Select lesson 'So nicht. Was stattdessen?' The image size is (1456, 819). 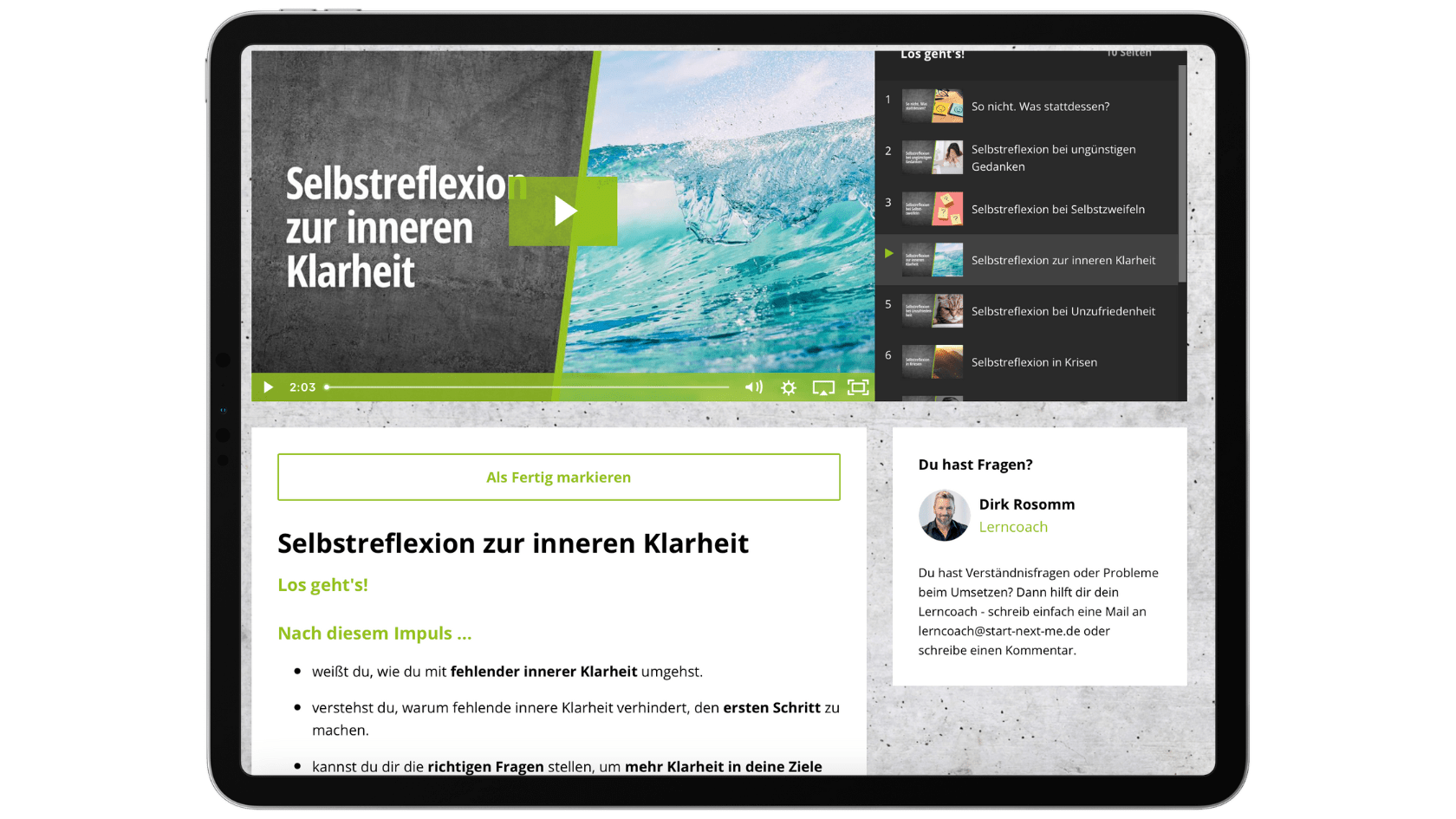1040,106
